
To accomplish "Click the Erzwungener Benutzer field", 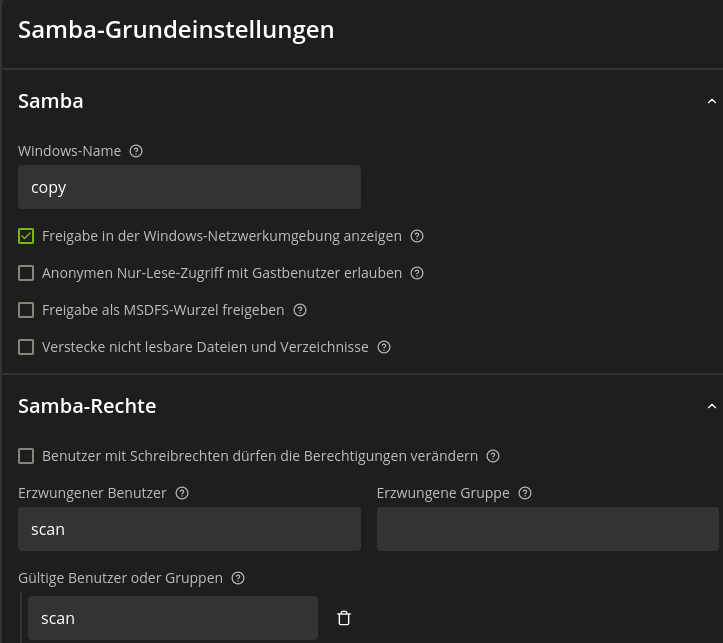I will [189, 529].
